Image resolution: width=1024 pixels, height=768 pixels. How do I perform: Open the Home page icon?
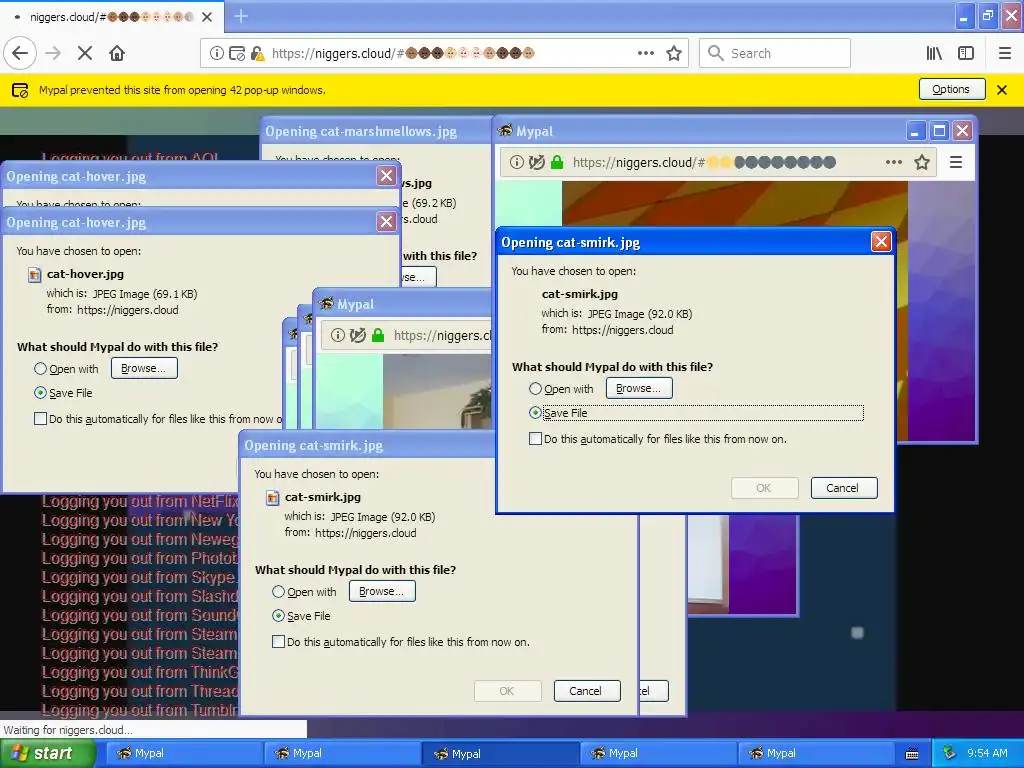117,53
